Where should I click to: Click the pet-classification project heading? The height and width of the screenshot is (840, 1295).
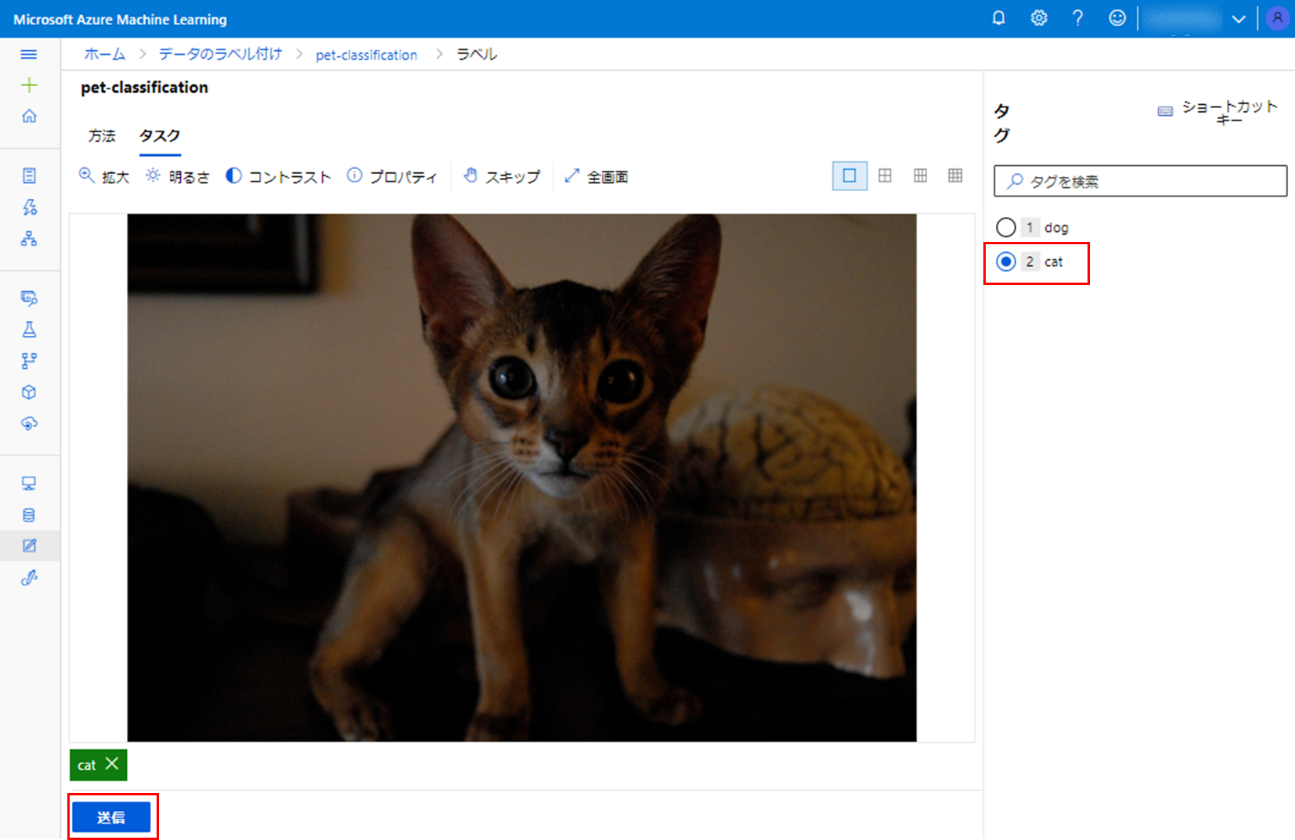(x=145, y=88)
